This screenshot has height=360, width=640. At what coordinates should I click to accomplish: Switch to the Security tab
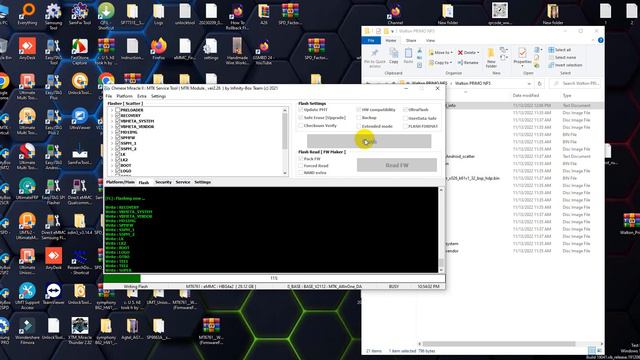click(163, 182)
